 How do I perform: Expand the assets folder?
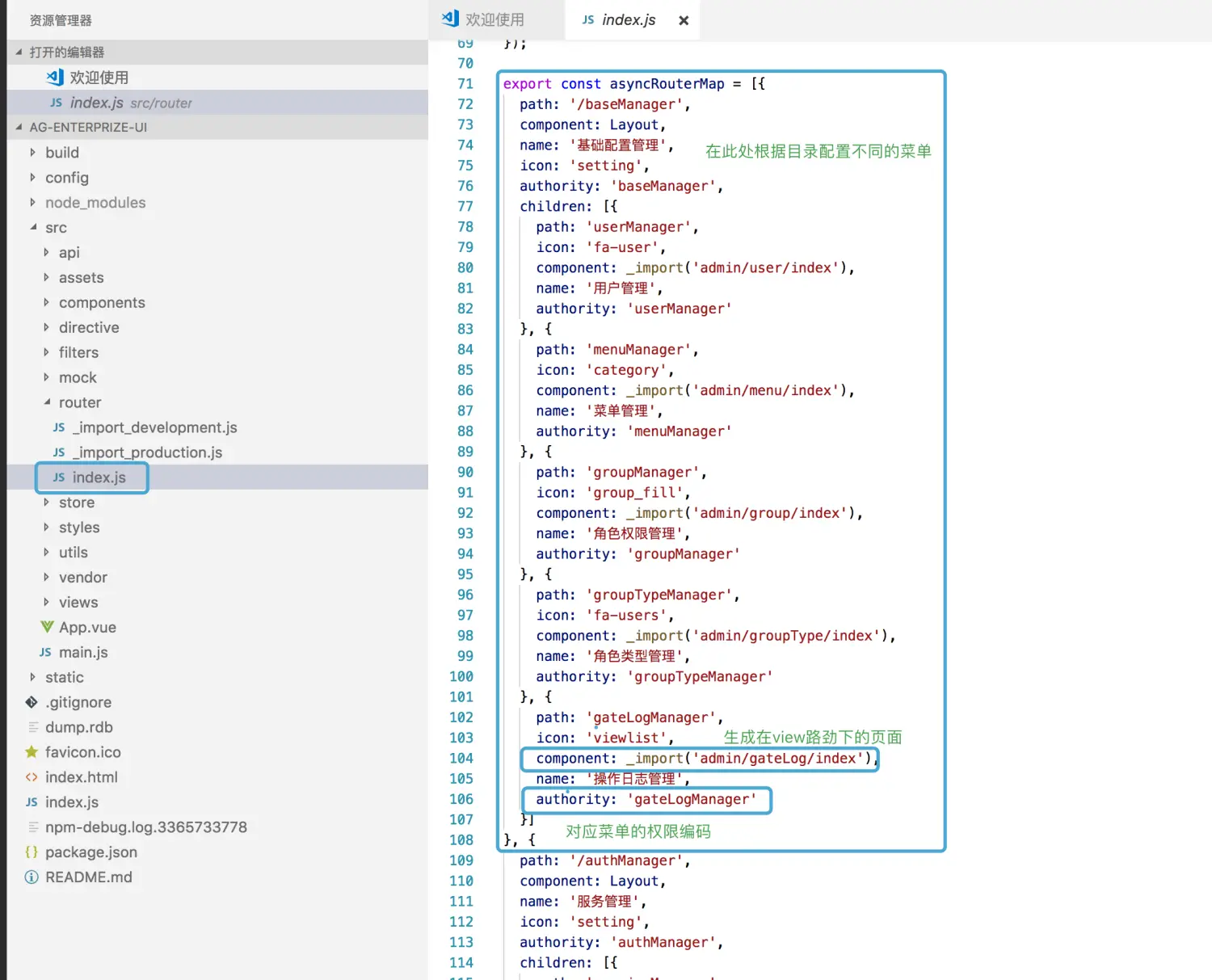(46, 277)
